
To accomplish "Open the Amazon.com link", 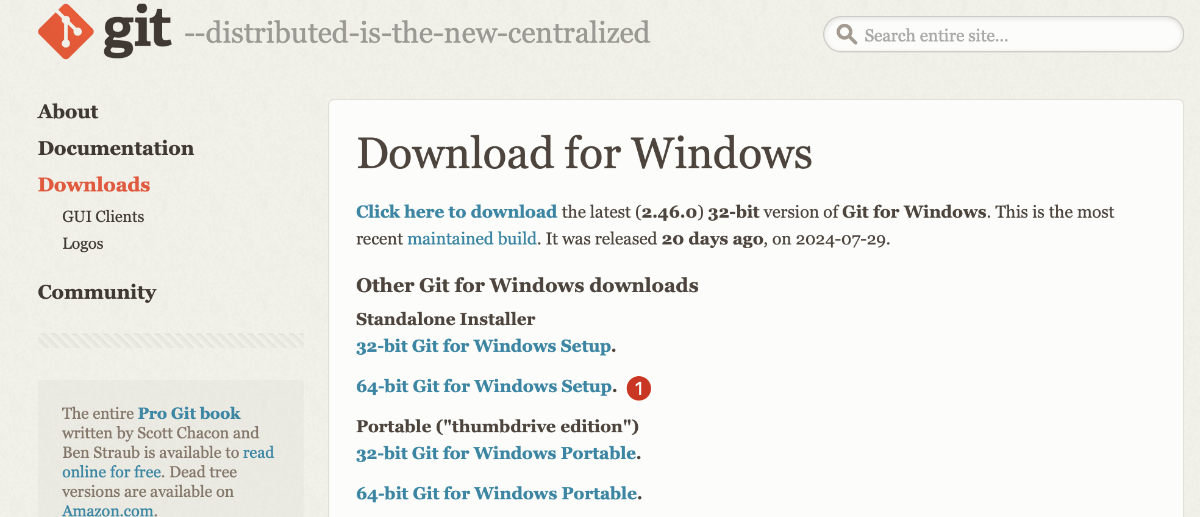I will pos(108,511).
